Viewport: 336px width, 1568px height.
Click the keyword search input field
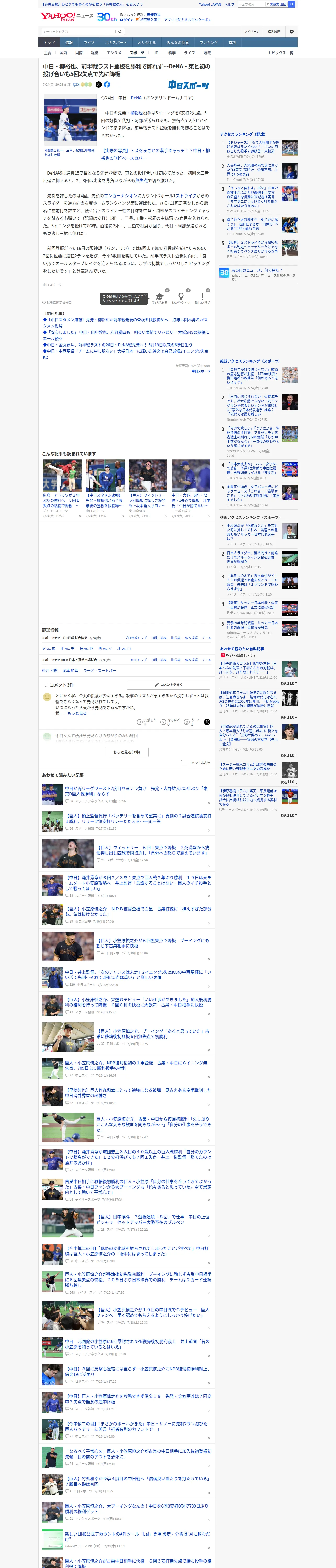[x=79, y=32]
